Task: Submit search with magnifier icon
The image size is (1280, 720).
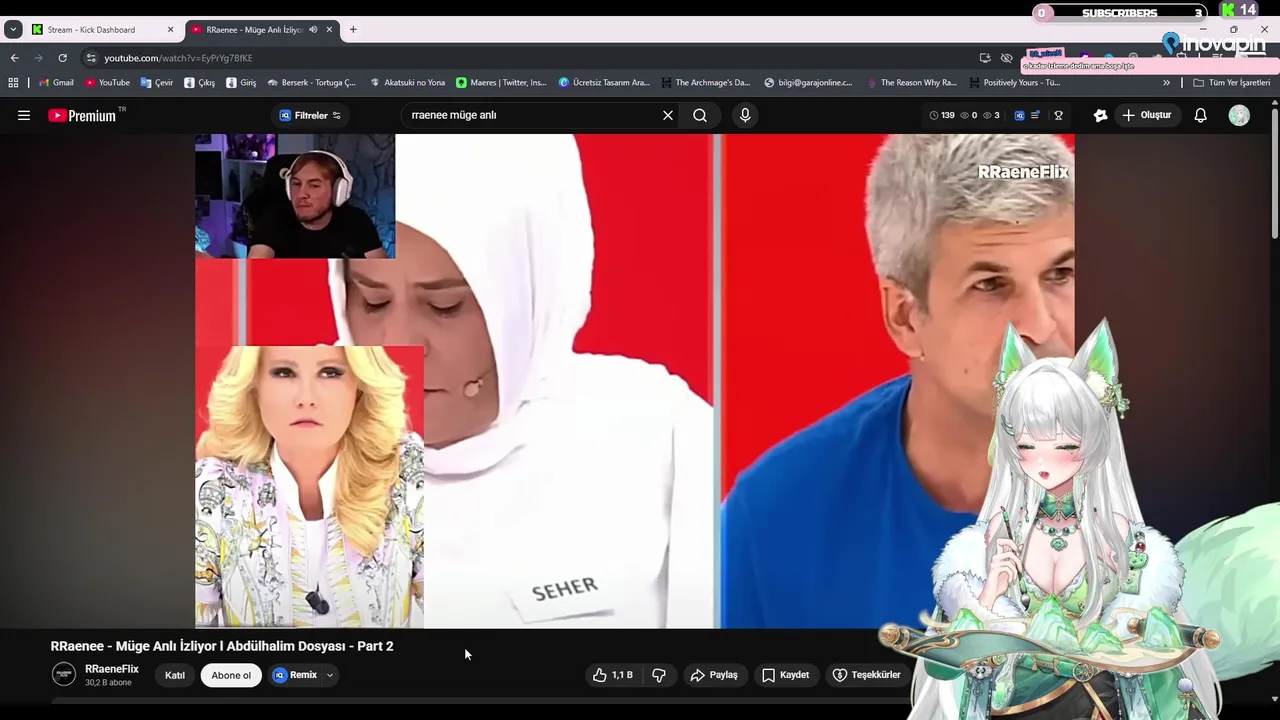Action: click(x=700, y=115)
